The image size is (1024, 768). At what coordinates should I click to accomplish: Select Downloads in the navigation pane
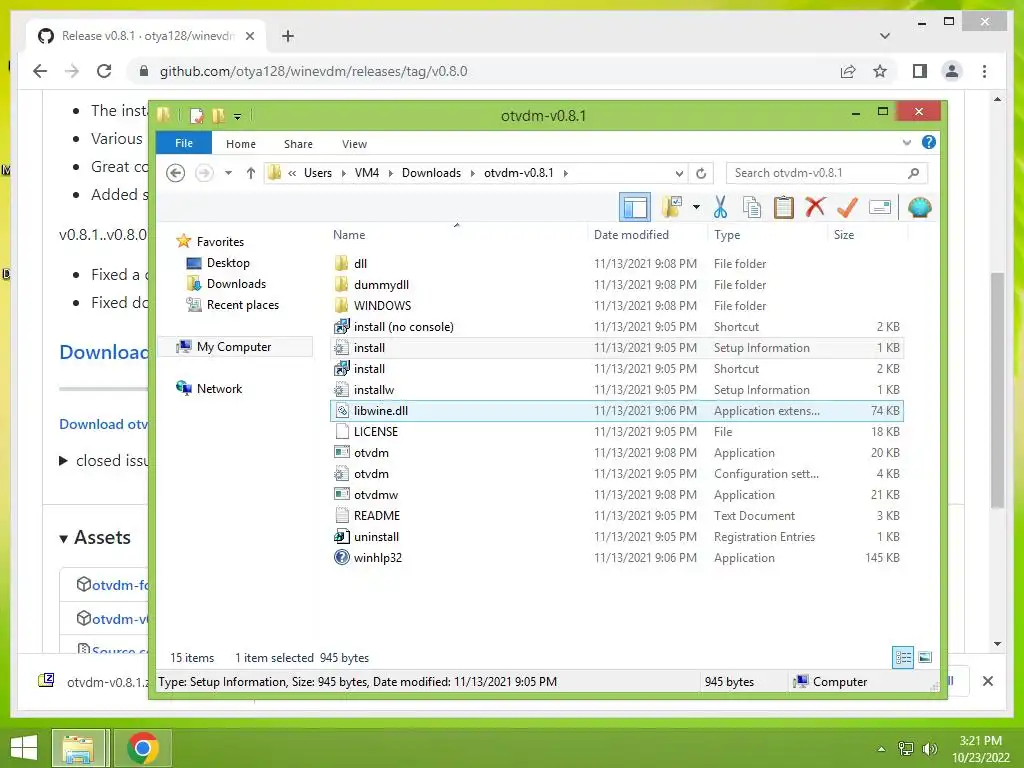tap(236, 283)
